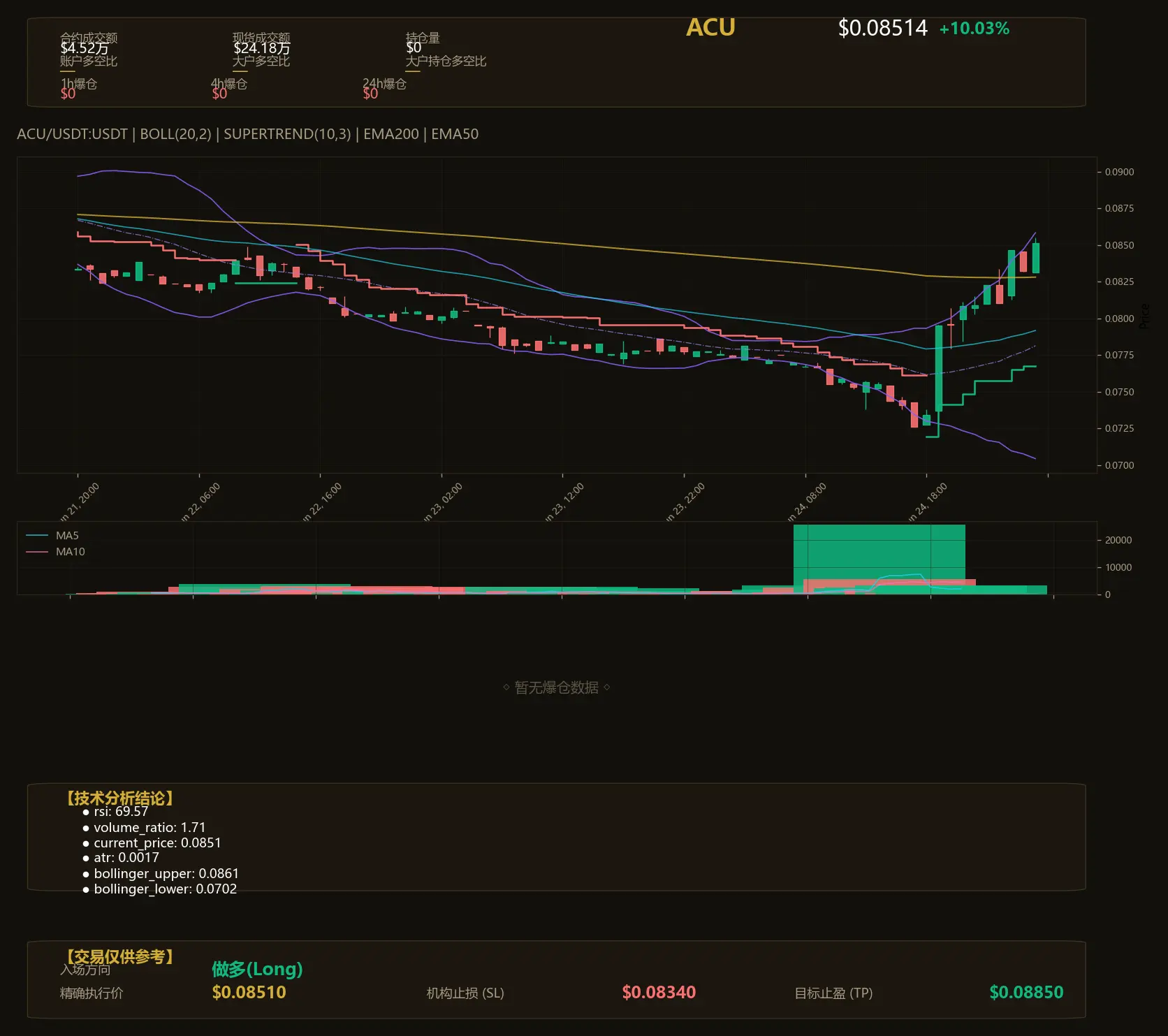Click the $24.18万 spot volume value

261,48
